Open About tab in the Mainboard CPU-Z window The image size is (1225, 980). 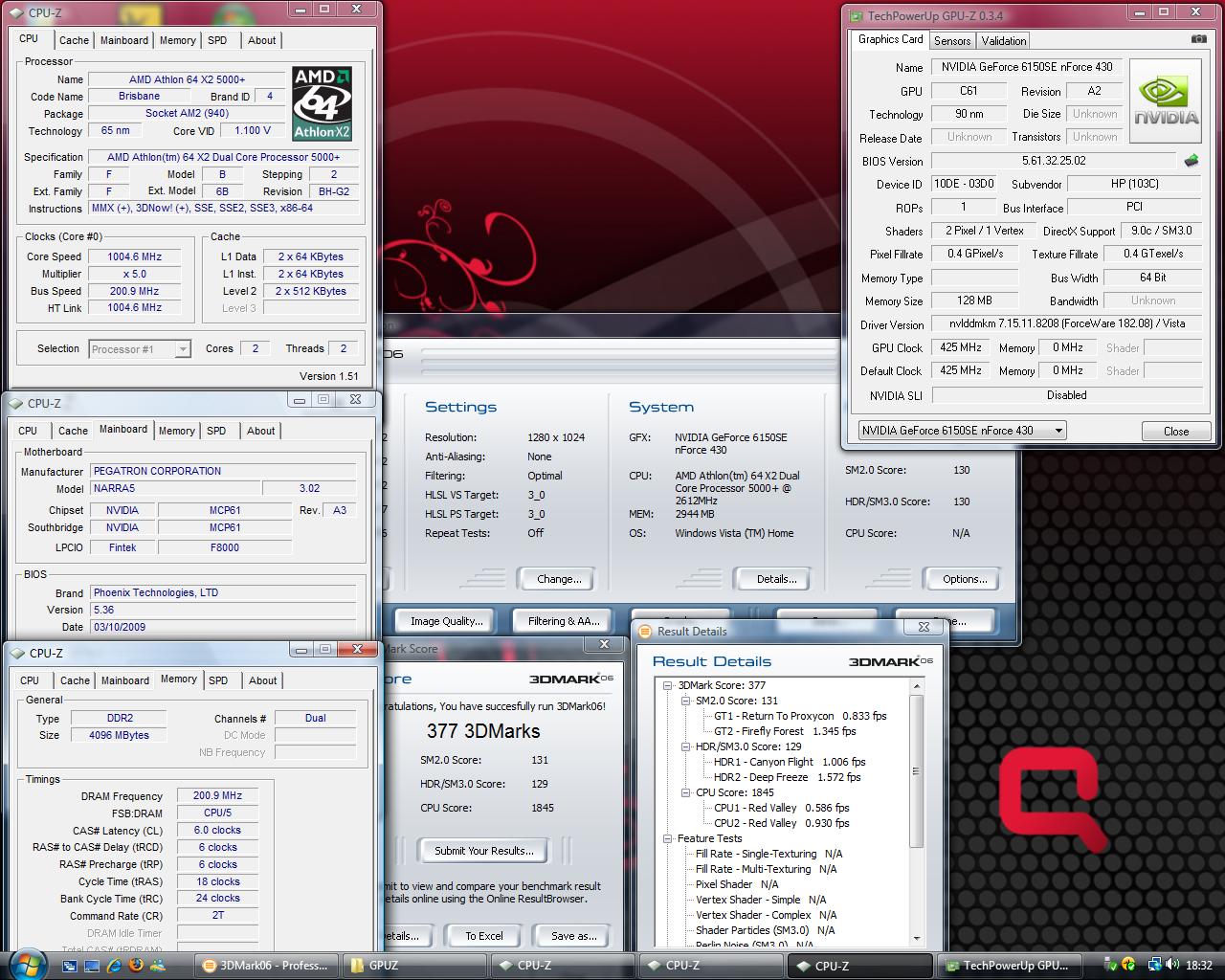coord(261,431)
